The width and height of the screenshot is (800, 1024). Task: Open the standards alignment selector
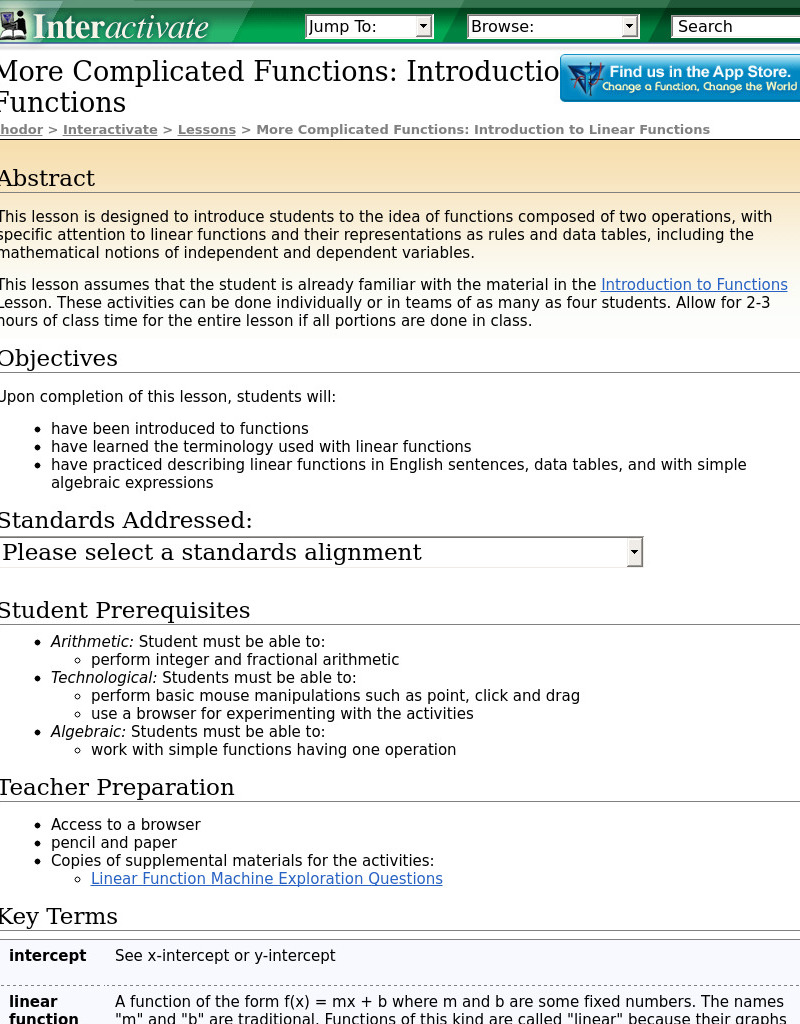[x=320, y=552]
